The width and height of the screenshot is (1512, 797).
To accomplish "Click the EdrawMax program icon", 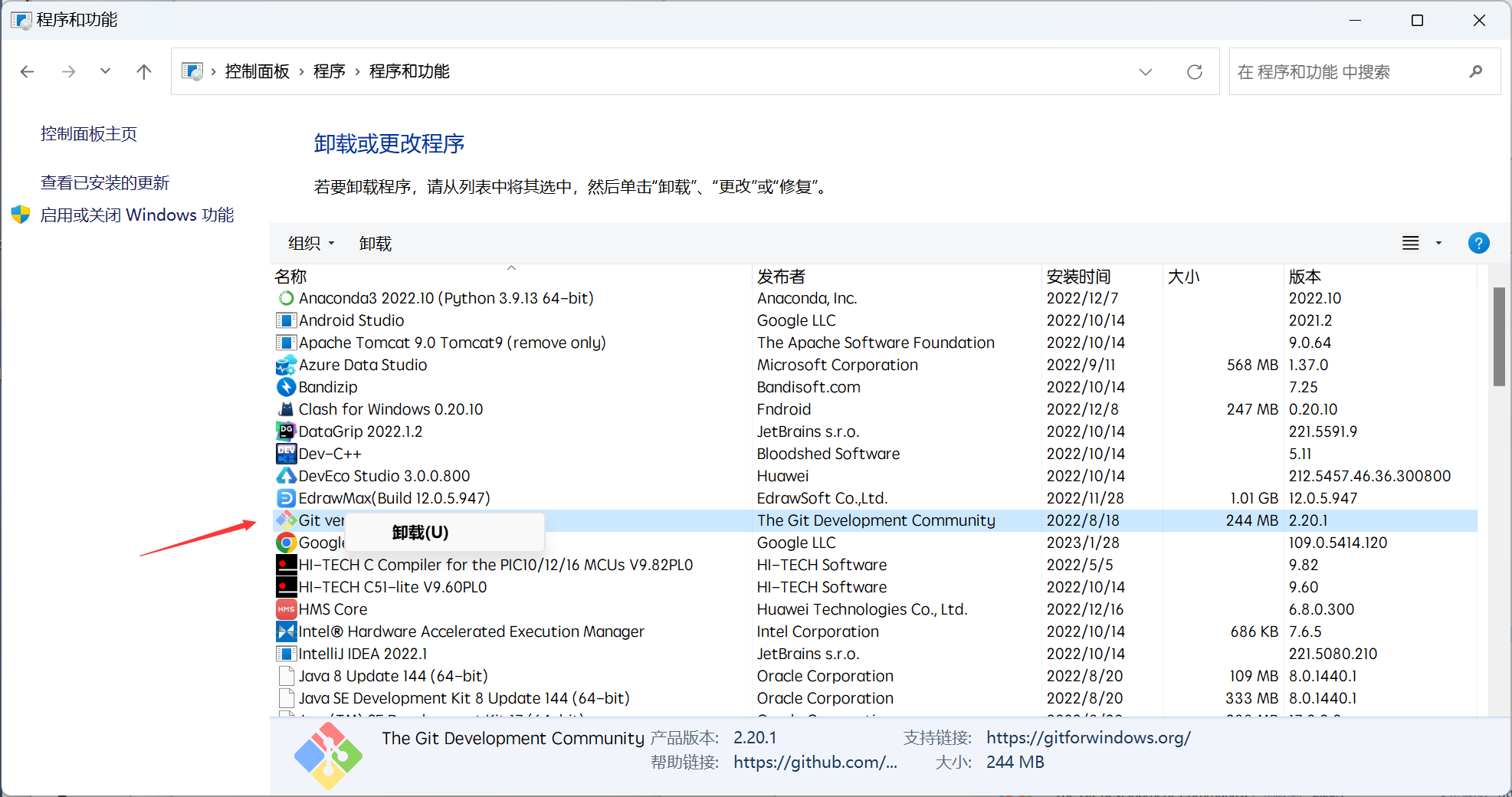I will point(286,498).
